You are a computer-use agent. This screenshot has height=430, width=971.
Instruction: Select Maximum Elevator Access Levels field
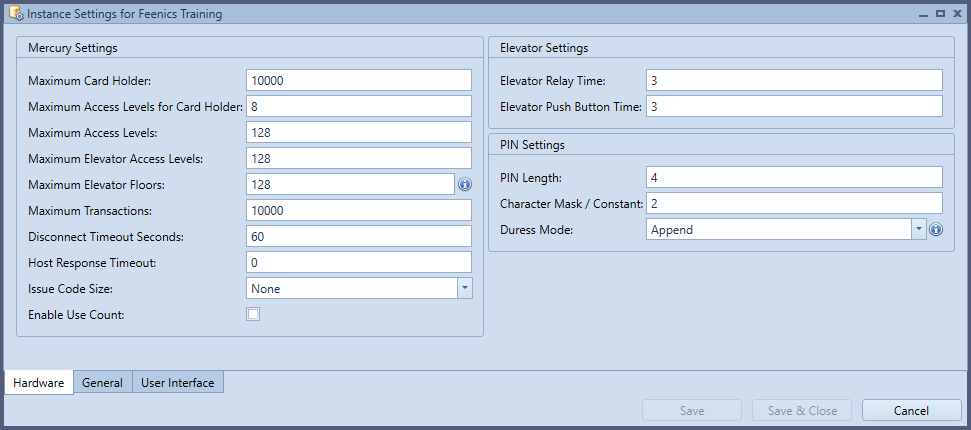359,158
